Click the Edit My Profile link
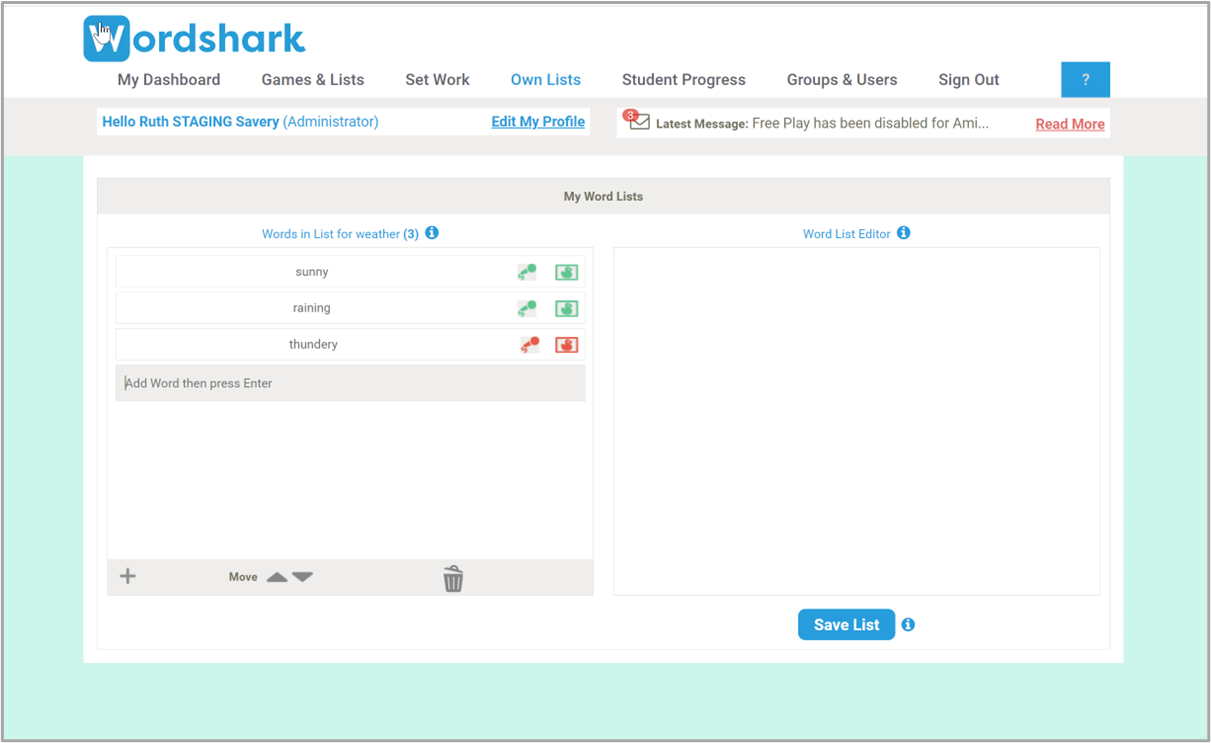 click(x=538, y=121)
